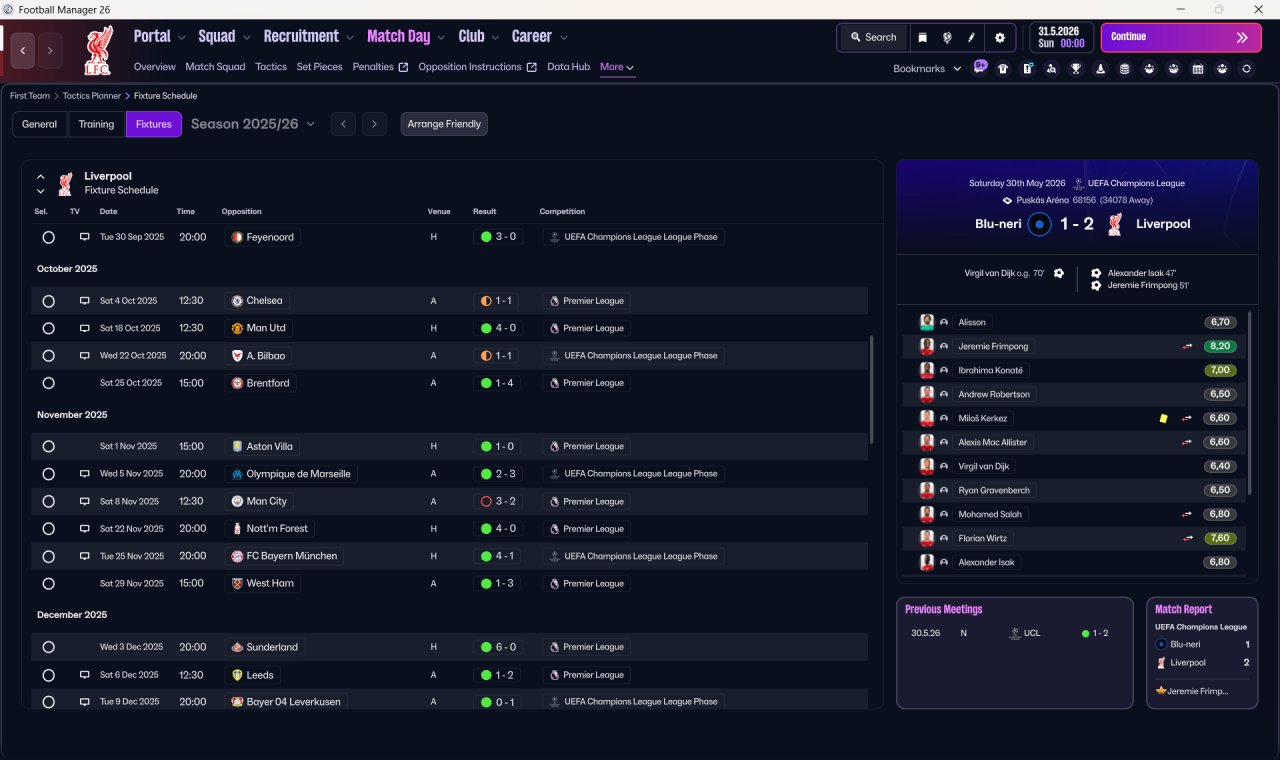
Task: Select the Sunderland fixture radio circle
Action: click(48, 647)
